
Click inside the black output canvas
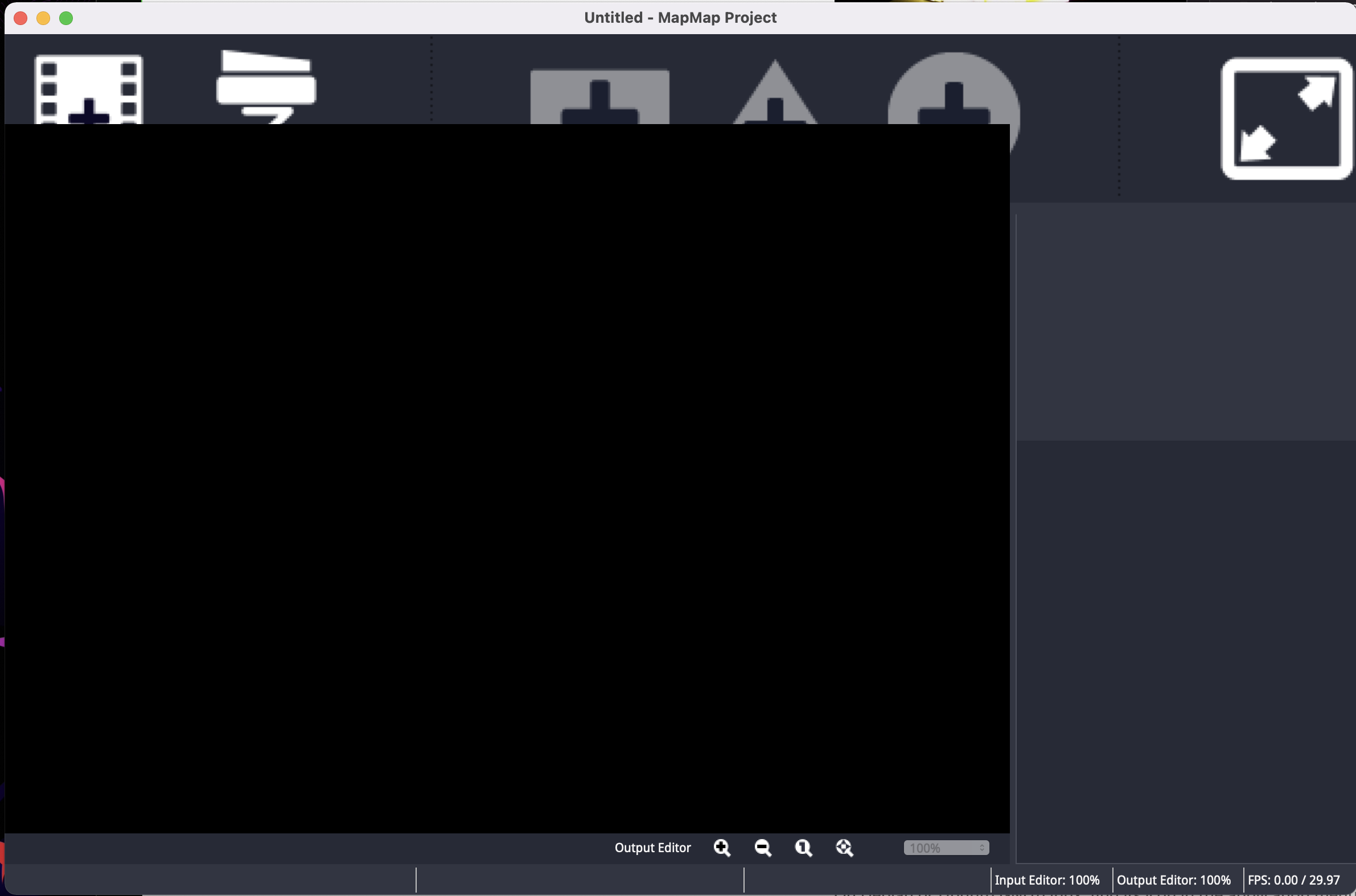coord(503,486)
